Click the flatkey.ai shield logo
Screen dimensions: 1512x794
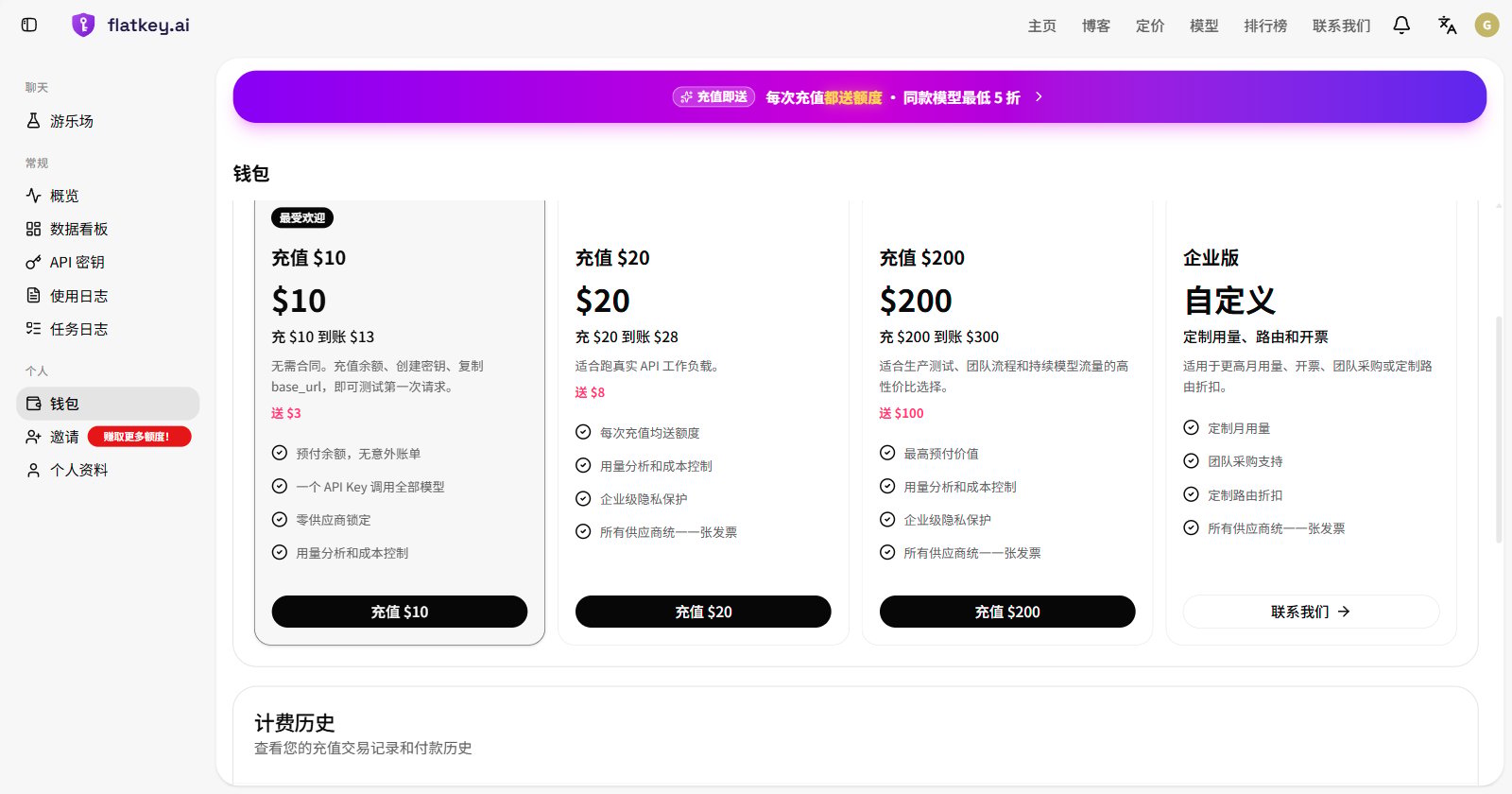[x=83, y=26]
